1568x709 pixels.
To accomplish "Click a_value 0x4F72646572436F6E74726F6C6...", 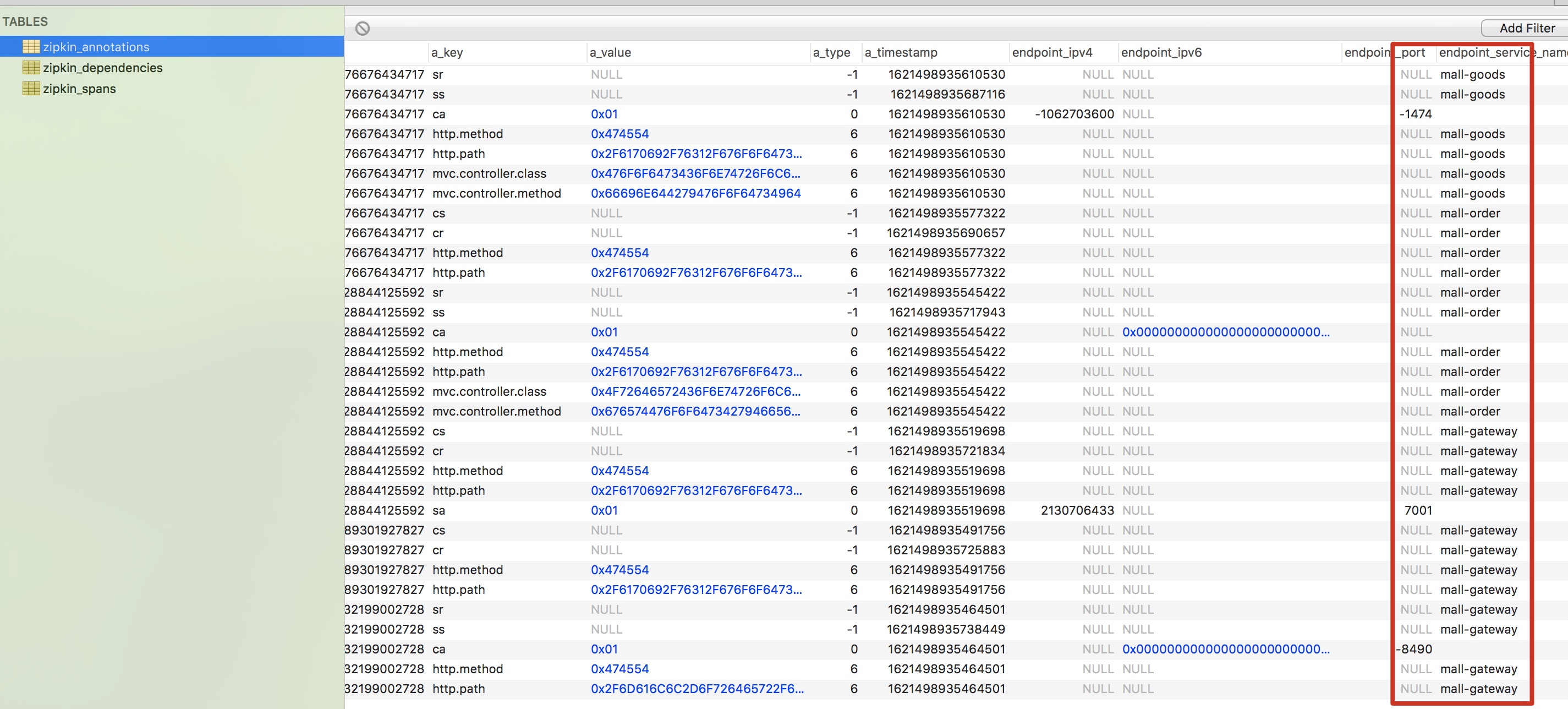I will click(696, 391).
